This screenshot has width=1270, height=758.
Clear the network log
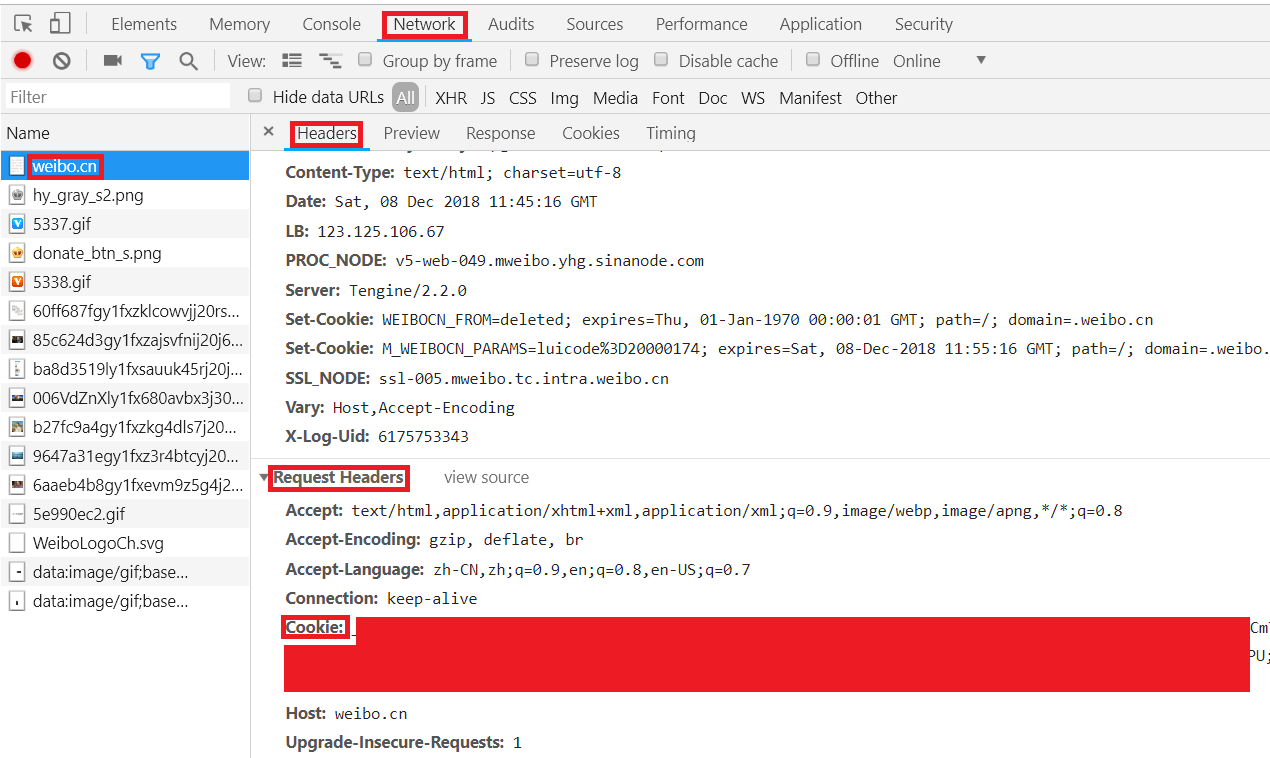[x=62, y=61]
